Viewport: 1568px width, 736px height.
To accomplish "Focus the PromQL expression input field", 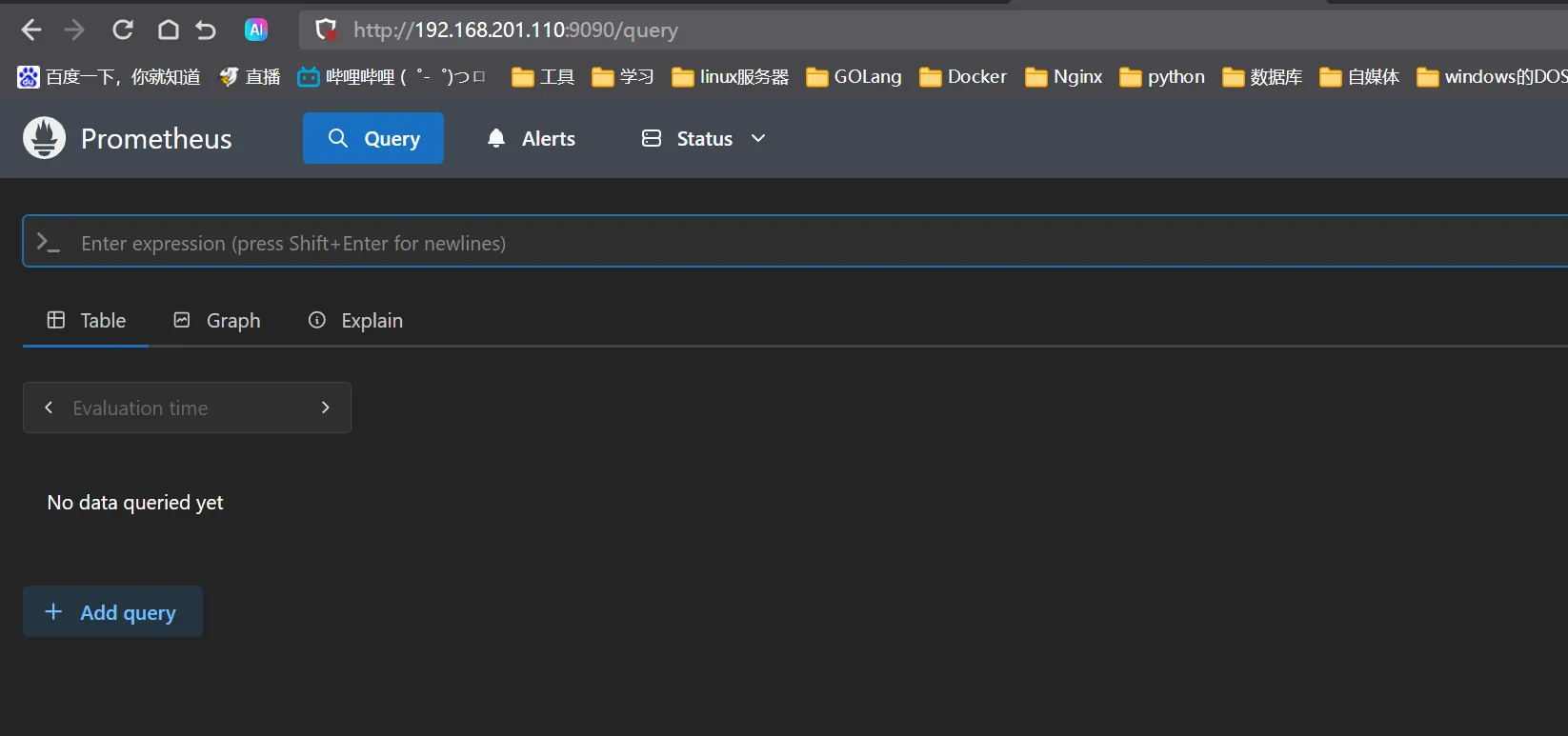I will point(762,243).
